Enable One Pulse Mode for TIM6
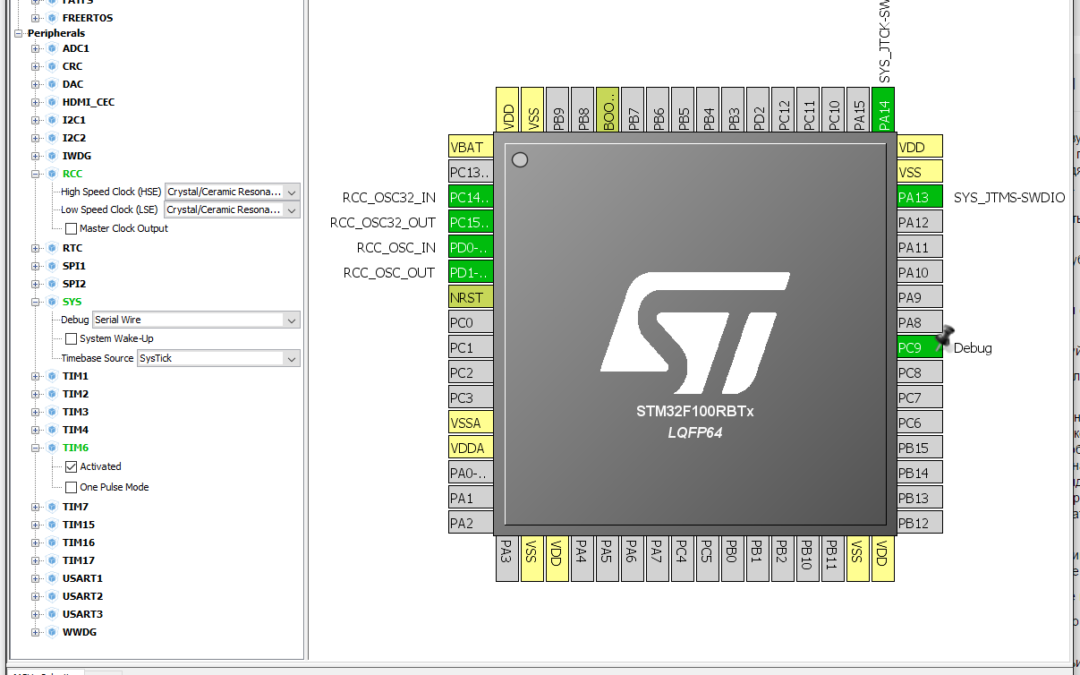This screenshot has width=1080, height=675. 71,487
